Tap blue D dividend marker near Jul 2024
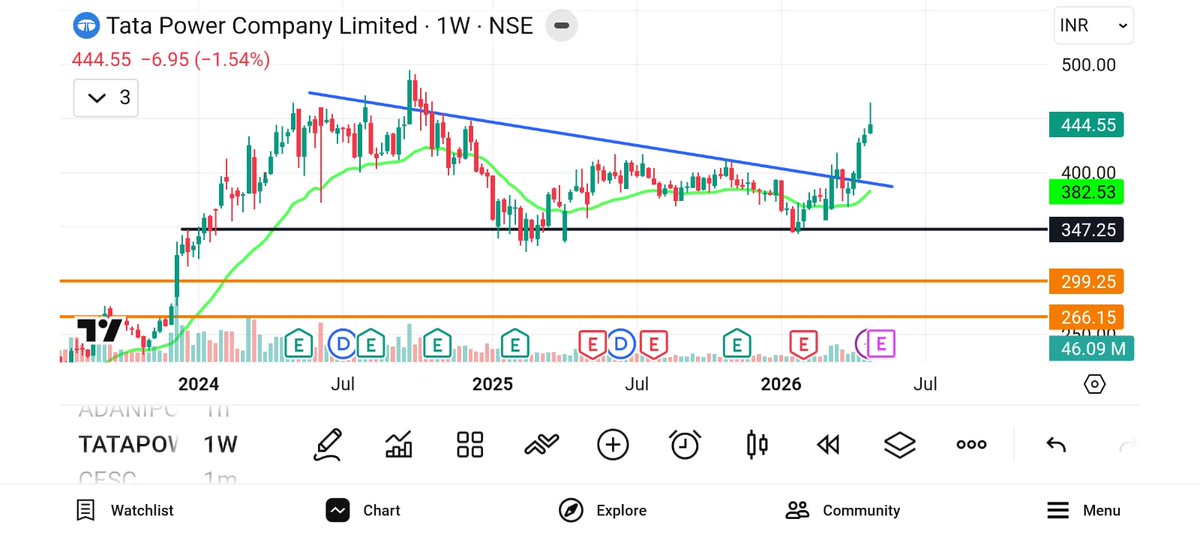This screenshot has width=1200, height=537. (x=344, y=343)
